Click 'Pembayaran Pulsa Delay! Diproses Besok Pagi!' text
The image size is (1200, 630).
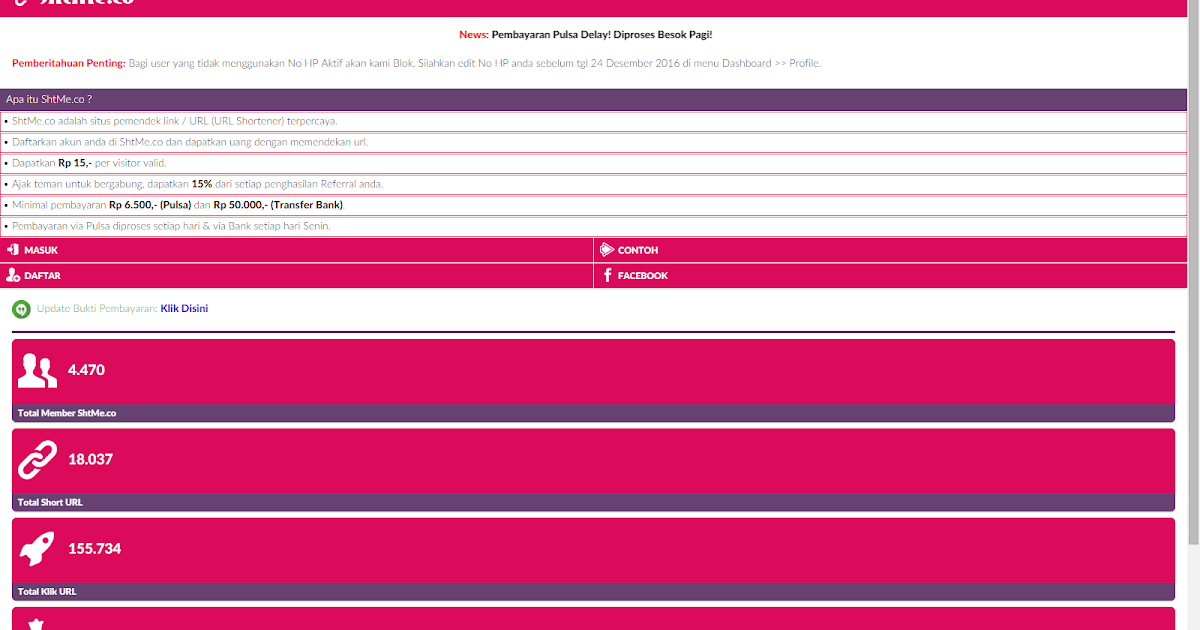602,34
